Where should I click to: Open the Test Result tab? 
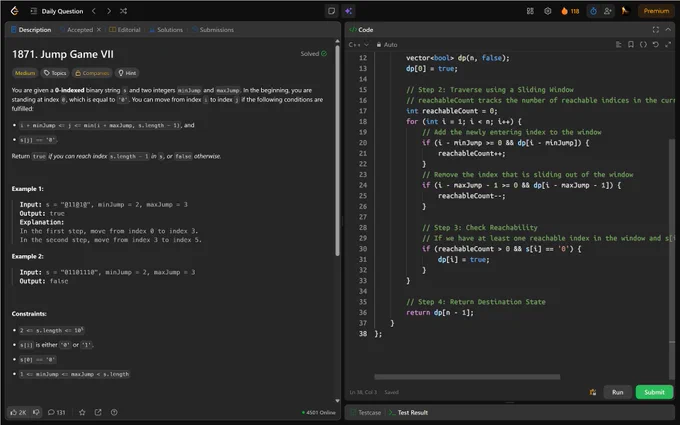point(409,412)
